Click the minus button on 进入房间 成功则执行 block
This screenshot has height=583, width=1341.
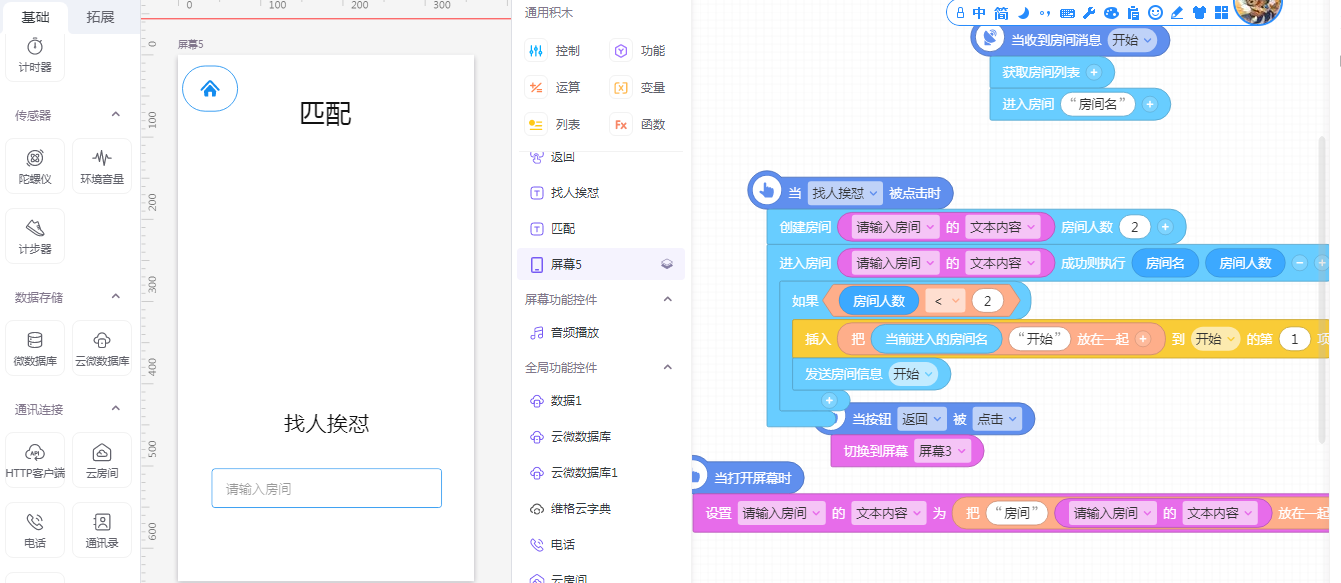[1300, 263]
